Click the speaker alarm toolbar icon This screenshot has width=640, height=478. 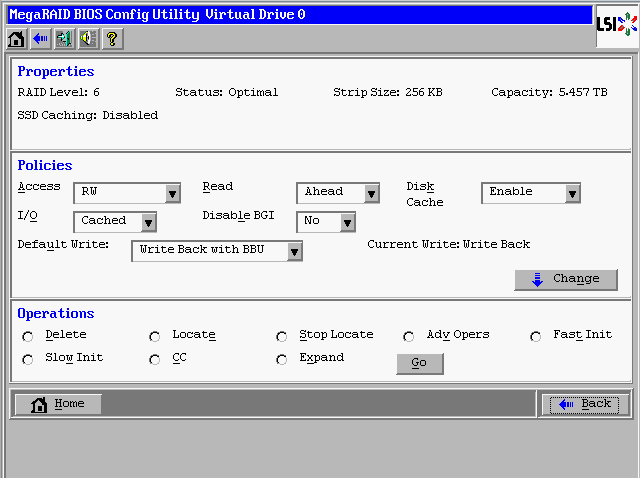[89, 39]
